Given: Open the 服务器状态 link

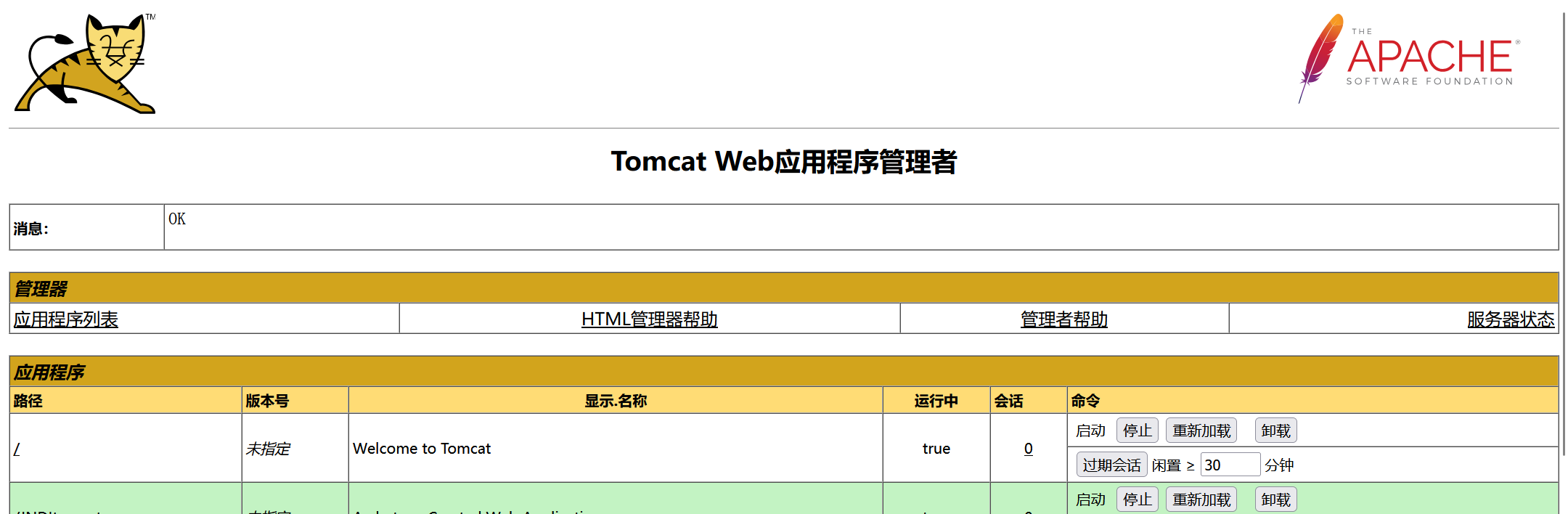Looking at the screenshot, I should point(1511,319).
